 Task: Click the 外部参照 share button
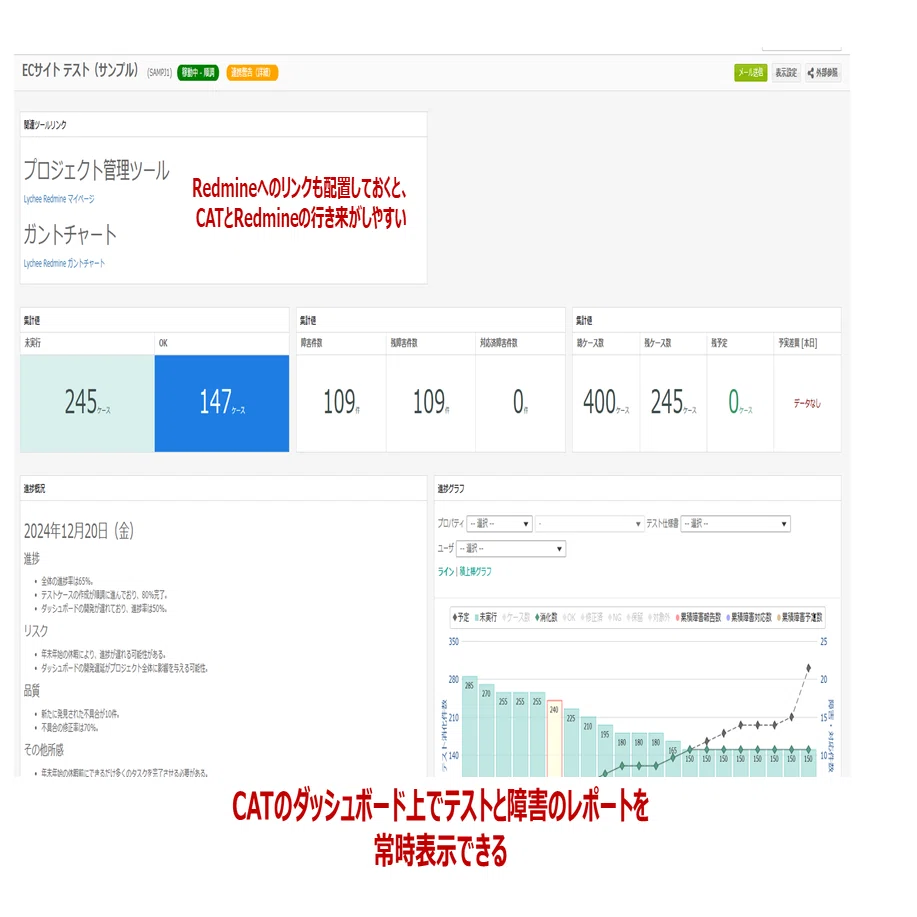click(823, 73)
